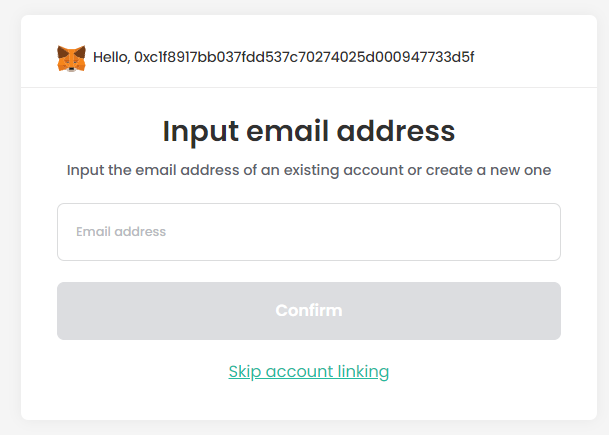This screenshot has width=609, height=435.
Task: Click the 'Email address' placeholder text
Action: click(121, 232)
